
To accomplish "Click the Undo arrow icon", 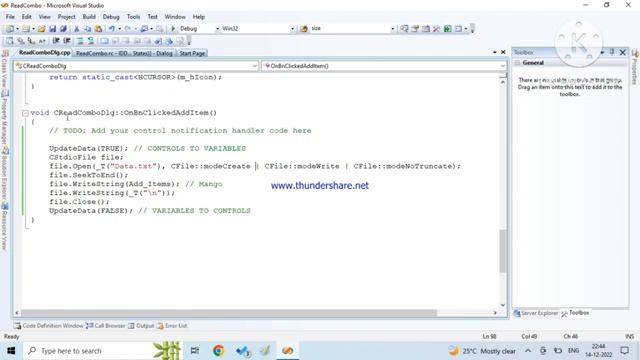I will pyautogui.click(x=111, y=29).
